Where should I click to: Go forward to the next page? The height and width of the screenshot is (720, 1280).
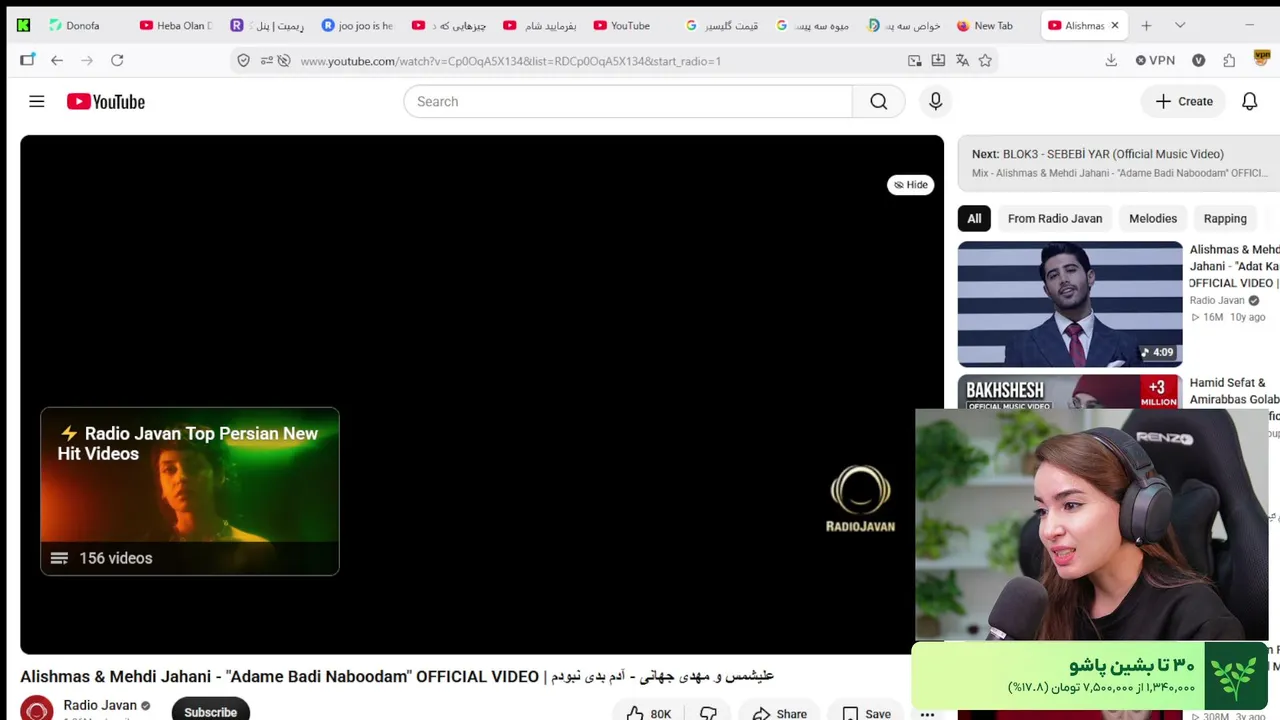click(87, 61)
